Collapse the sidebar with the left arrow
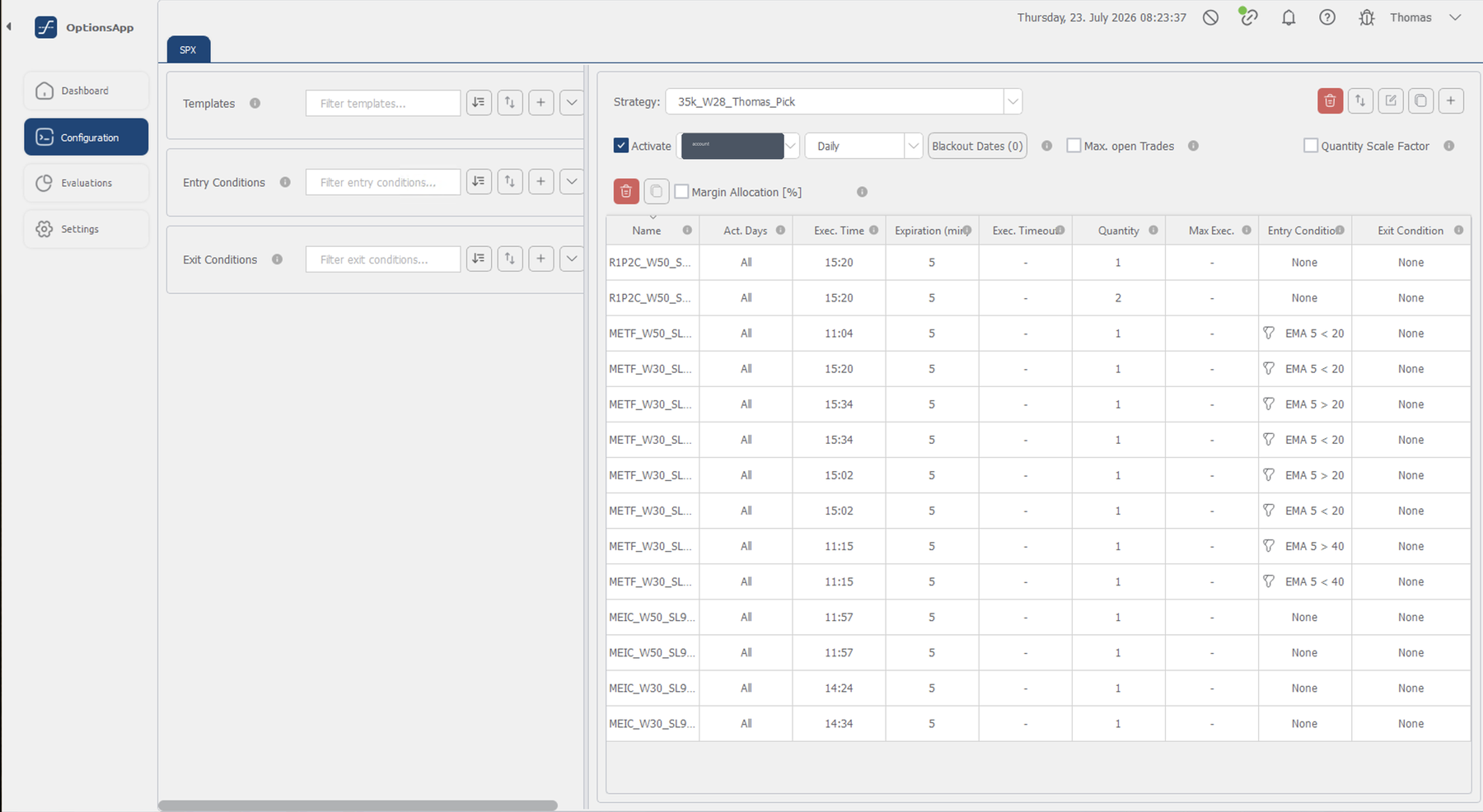Viewport: 1483px width, 812px height. (x=8, y=26)
